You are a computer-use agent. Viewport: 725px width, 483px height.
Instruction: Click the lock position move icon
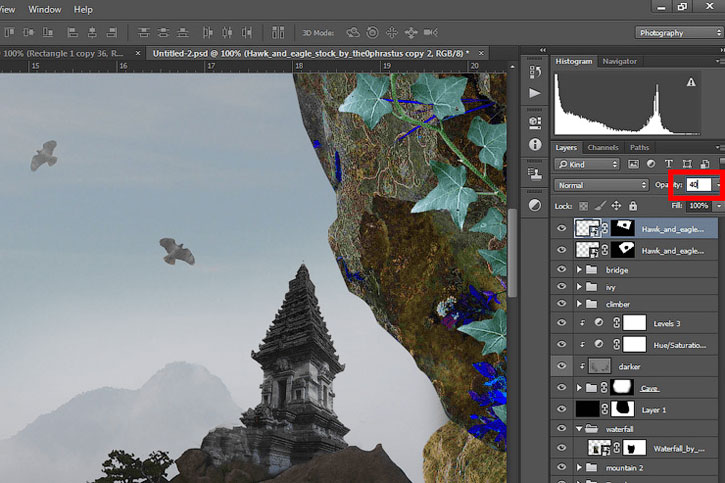(x=616, y=206)
